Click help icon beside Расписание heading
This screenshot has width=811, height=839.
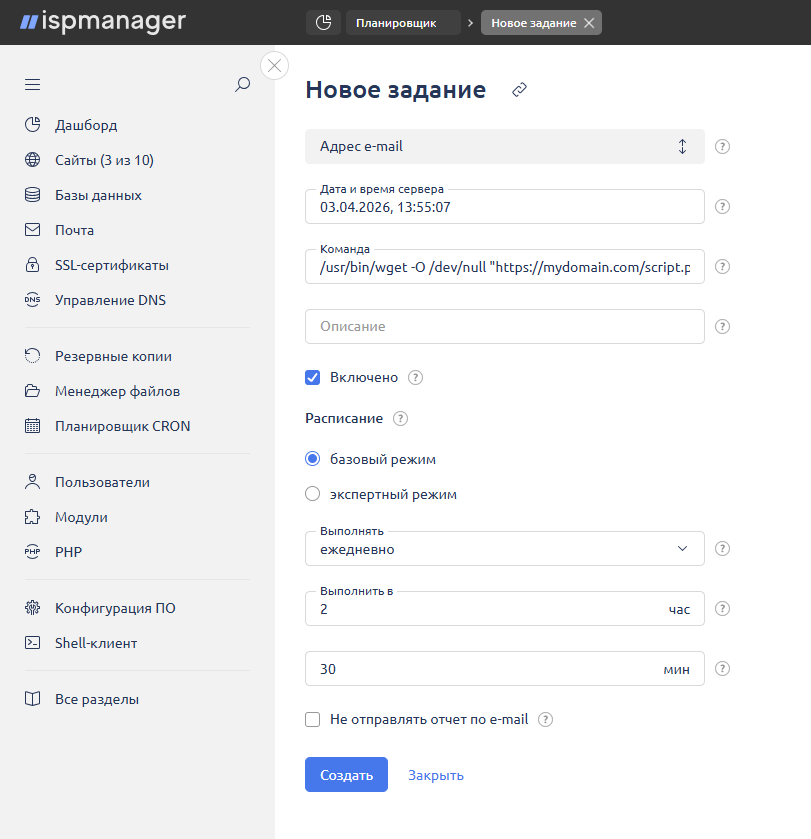coord(401,419)
